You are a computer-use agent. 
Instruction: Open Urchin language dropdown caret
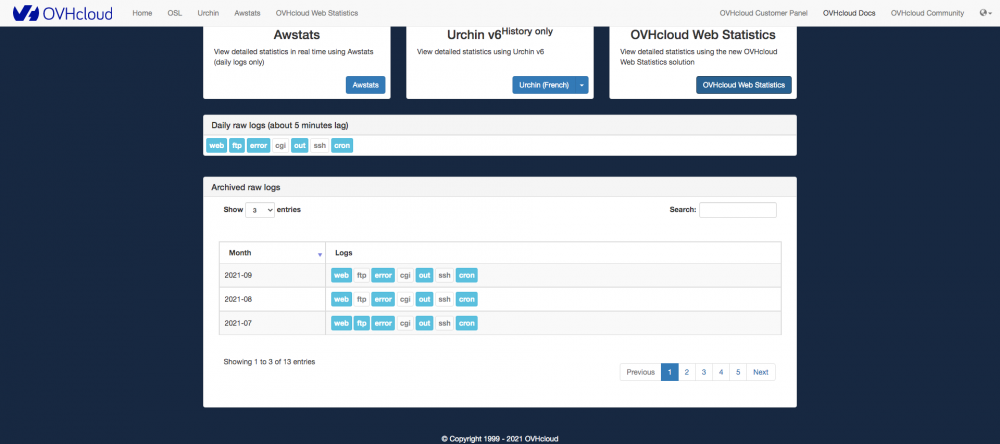(582, 85)
